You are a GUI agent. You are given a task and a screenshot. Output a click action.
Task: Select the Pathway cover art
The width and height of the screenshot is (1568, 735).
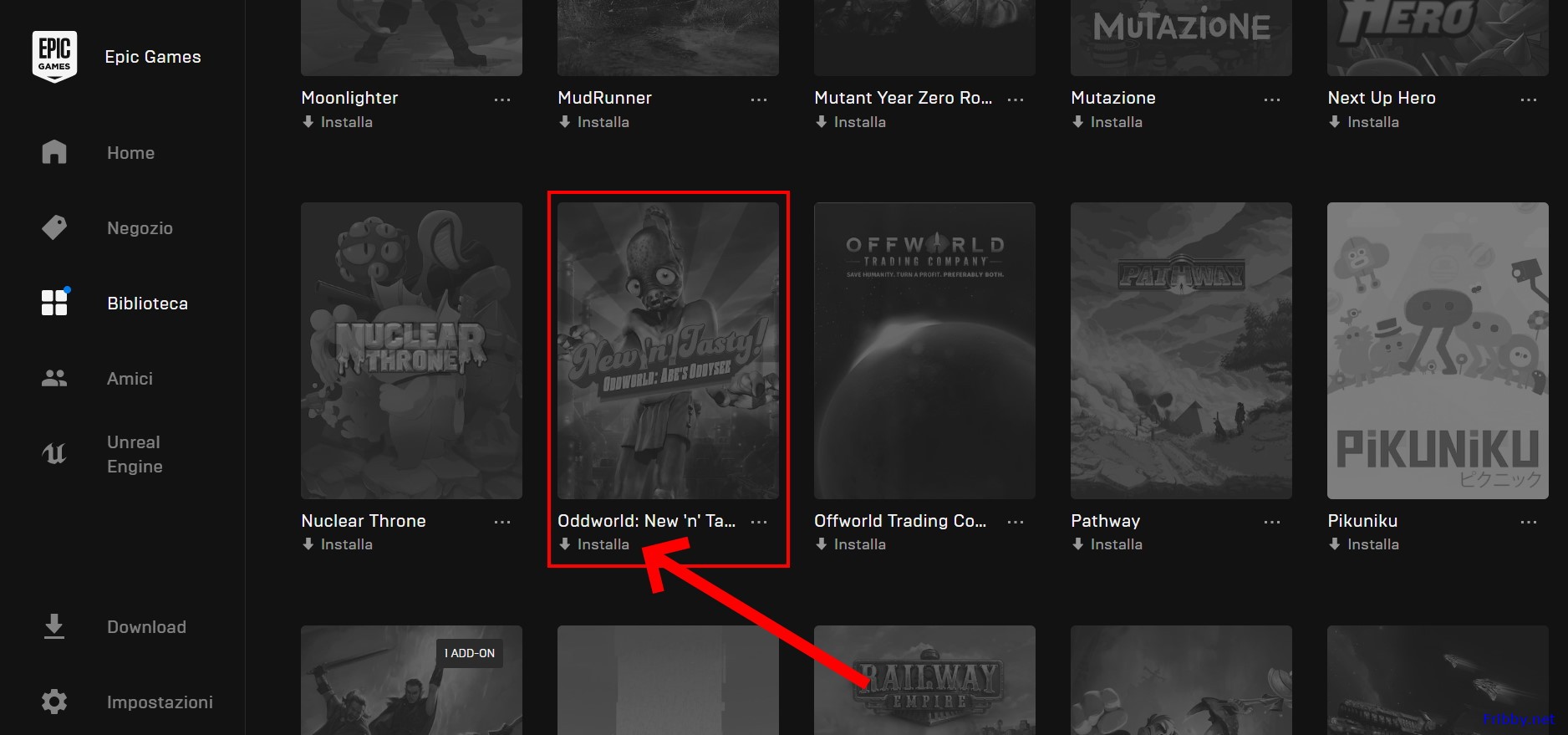coord(1181,350)
